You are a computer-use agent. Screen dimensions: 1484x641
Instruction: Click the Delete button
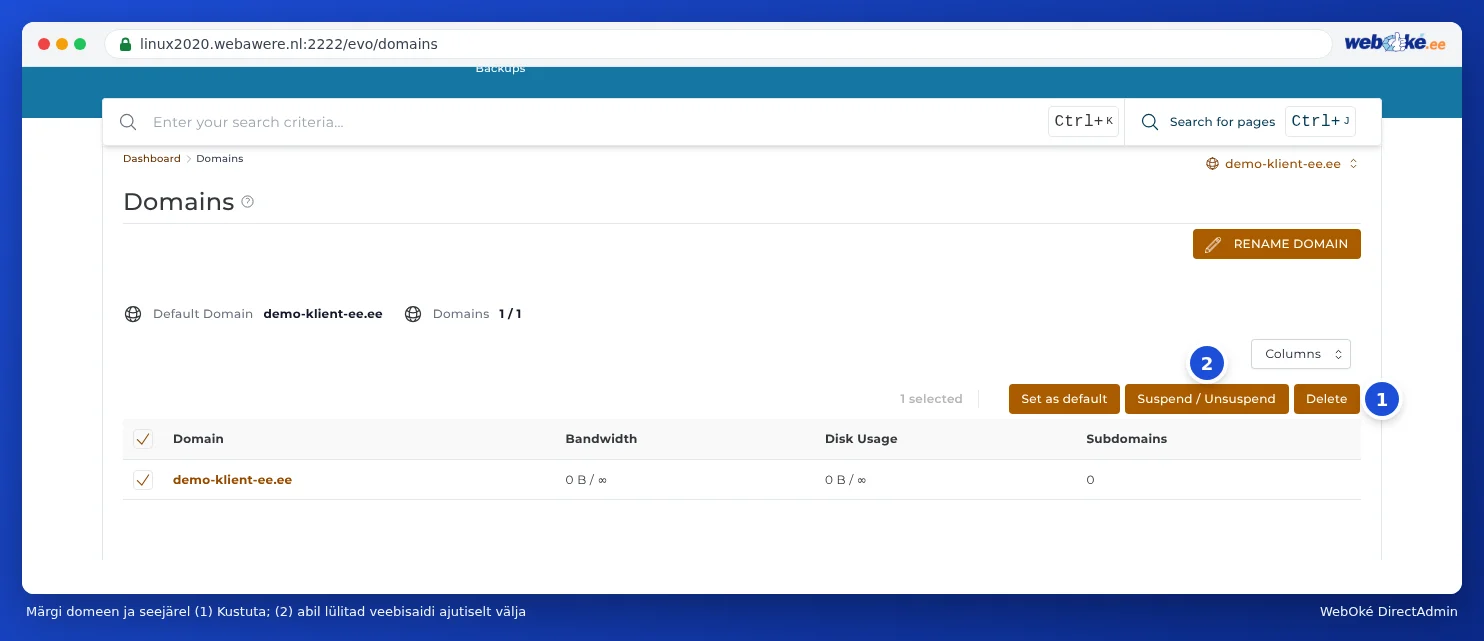pos(1327,399)
